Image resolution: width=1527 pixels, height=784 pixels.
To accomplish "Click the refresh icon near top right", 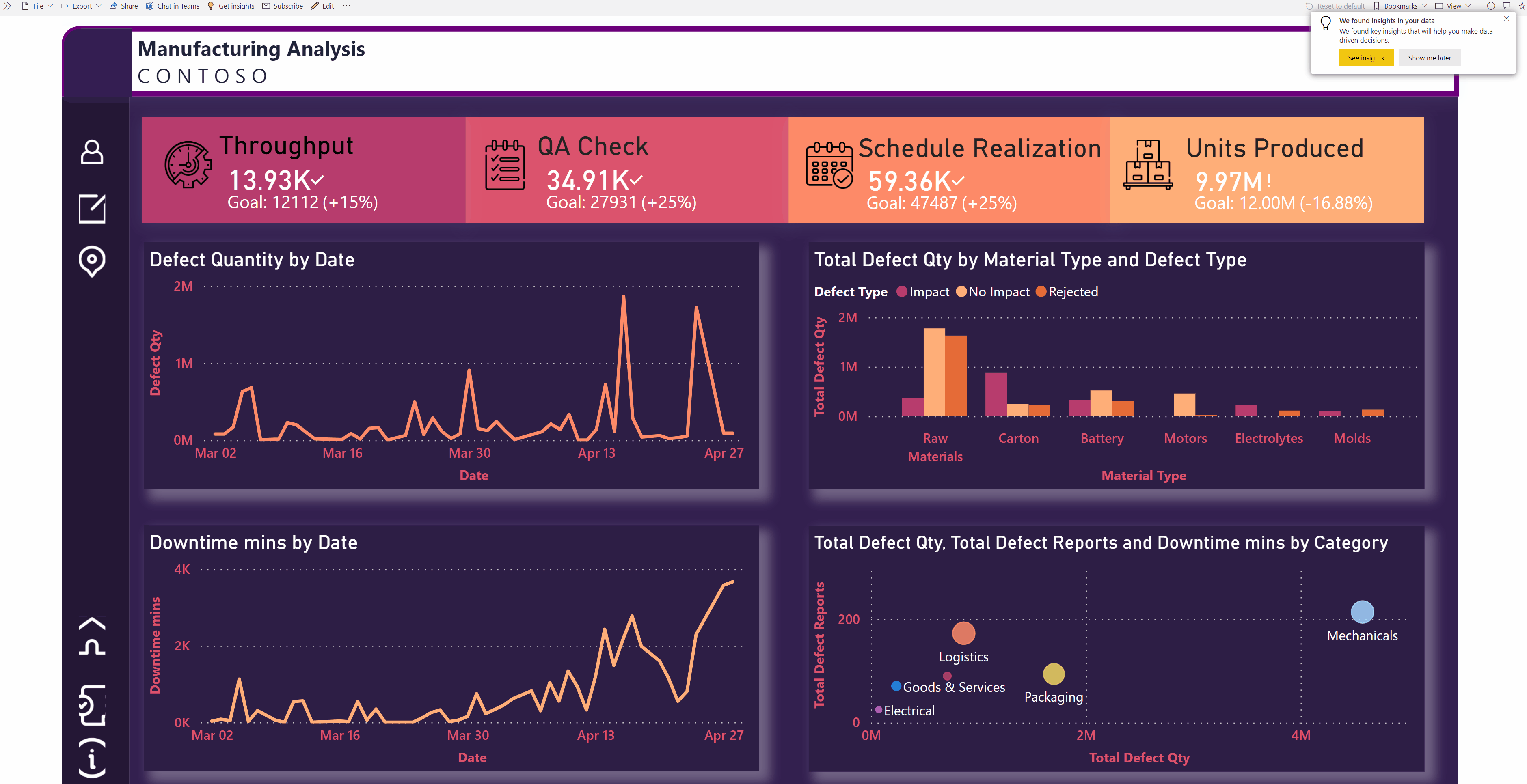I will coord(1490,6).
